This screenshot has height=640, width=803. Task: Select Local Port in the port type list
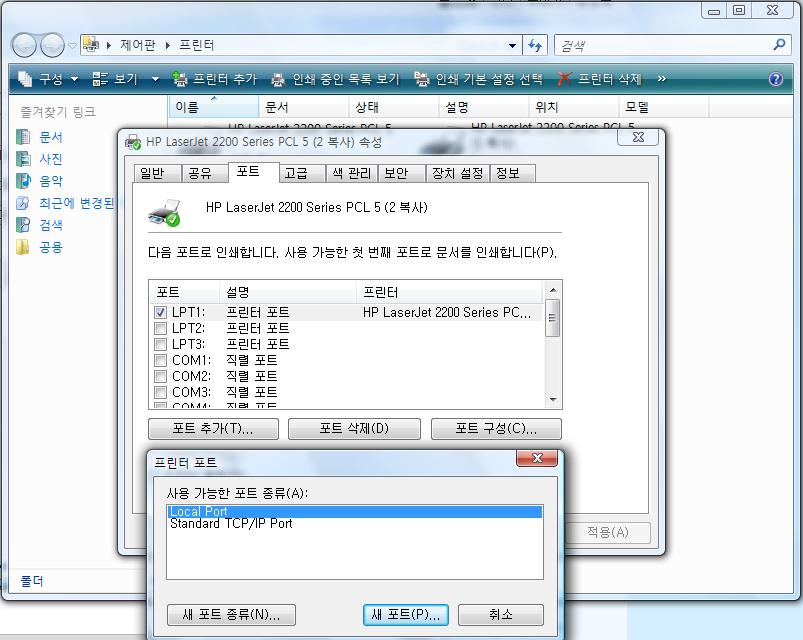pos(354,511)
